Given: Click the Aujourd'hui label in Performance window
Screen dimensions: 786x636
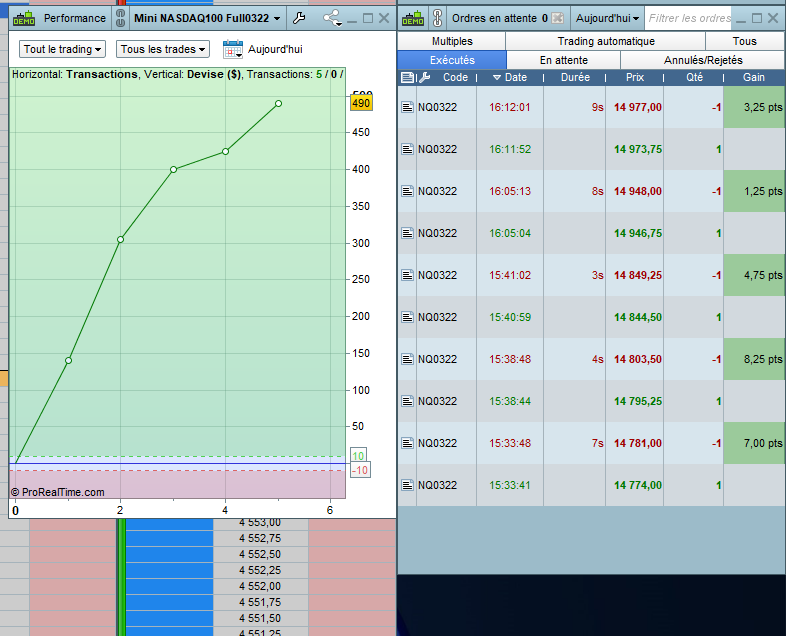Looking at the screenshot, I should (275, 49).
